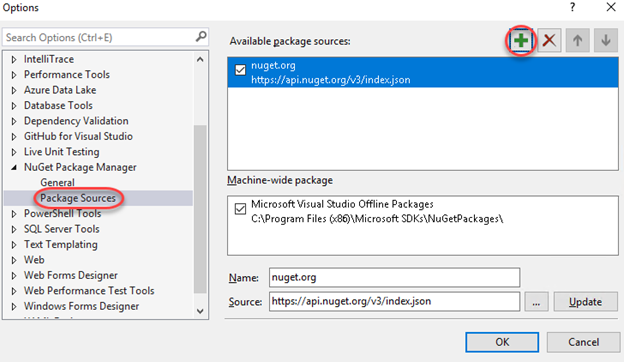
Task: Move the package source up with the arrow
Action: coord(577,40)
